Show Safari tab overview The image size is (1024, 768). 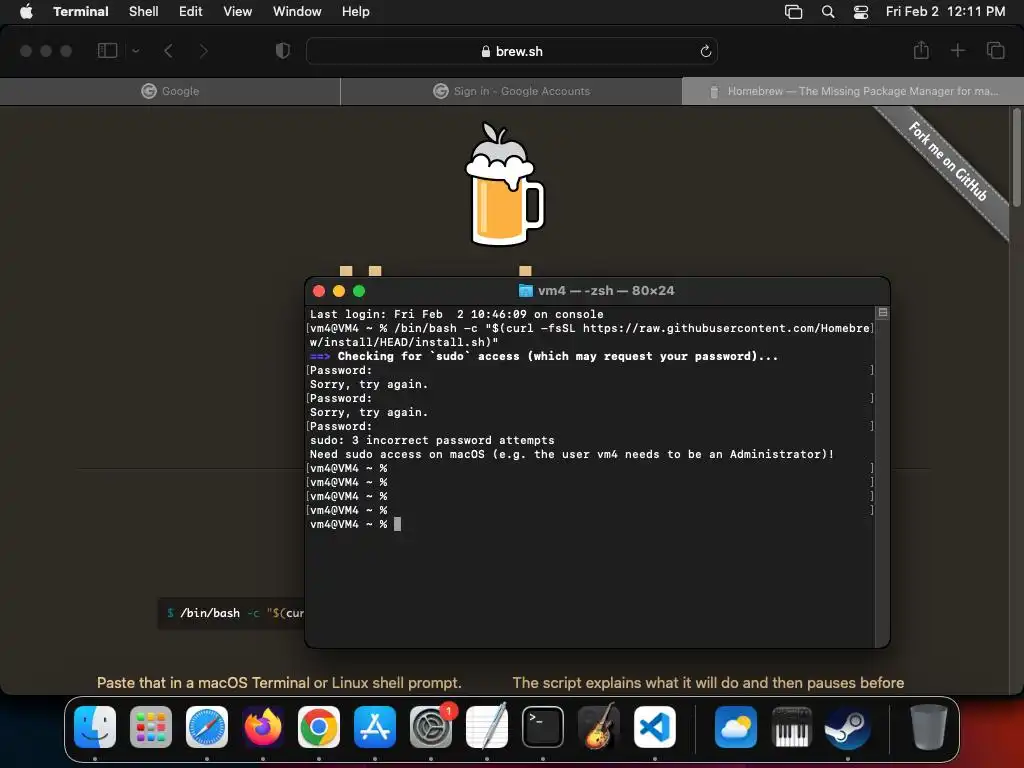[995, 50]
